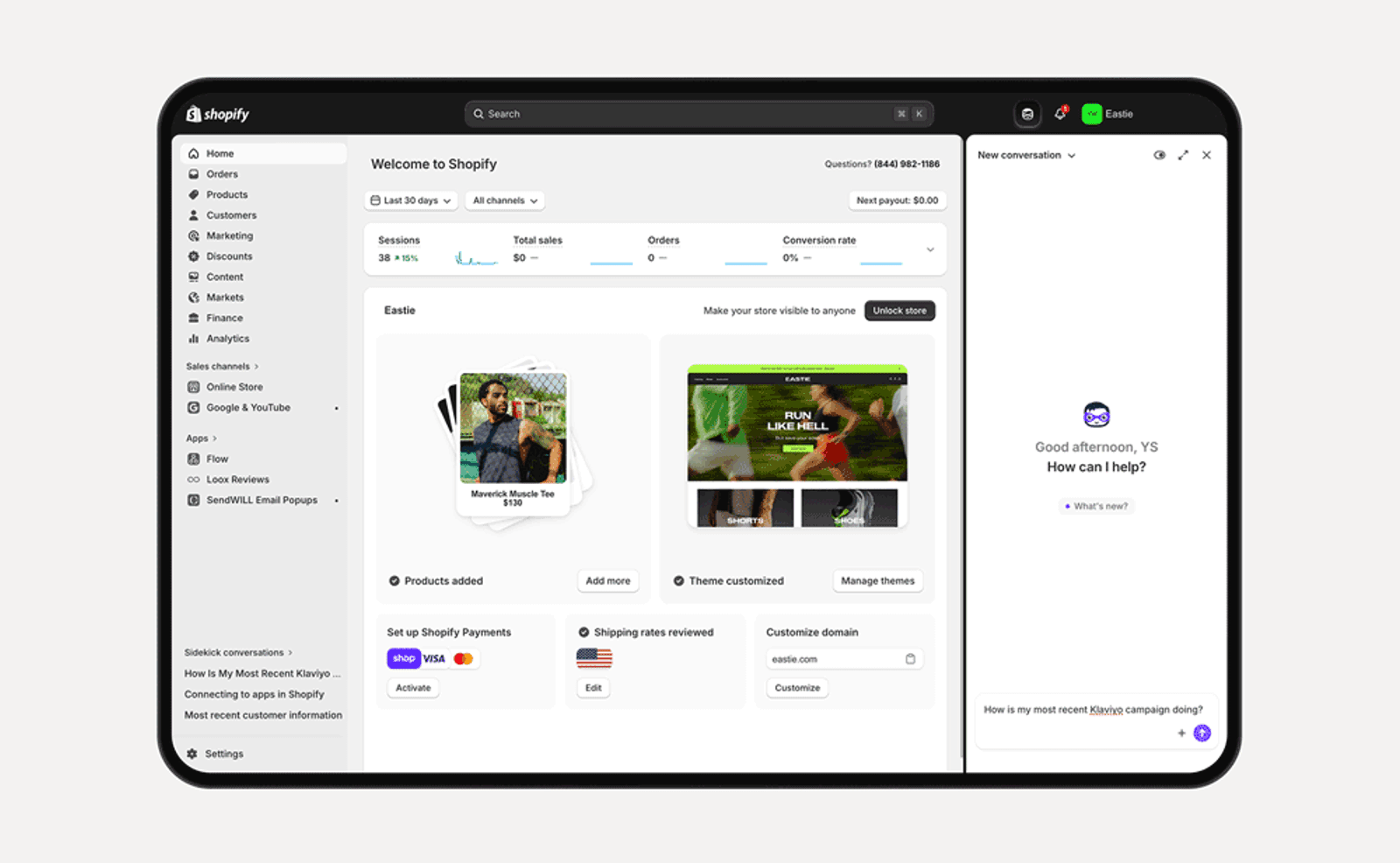Click Add more products button
Viewport: 1400px width, 863px height.
608,581
